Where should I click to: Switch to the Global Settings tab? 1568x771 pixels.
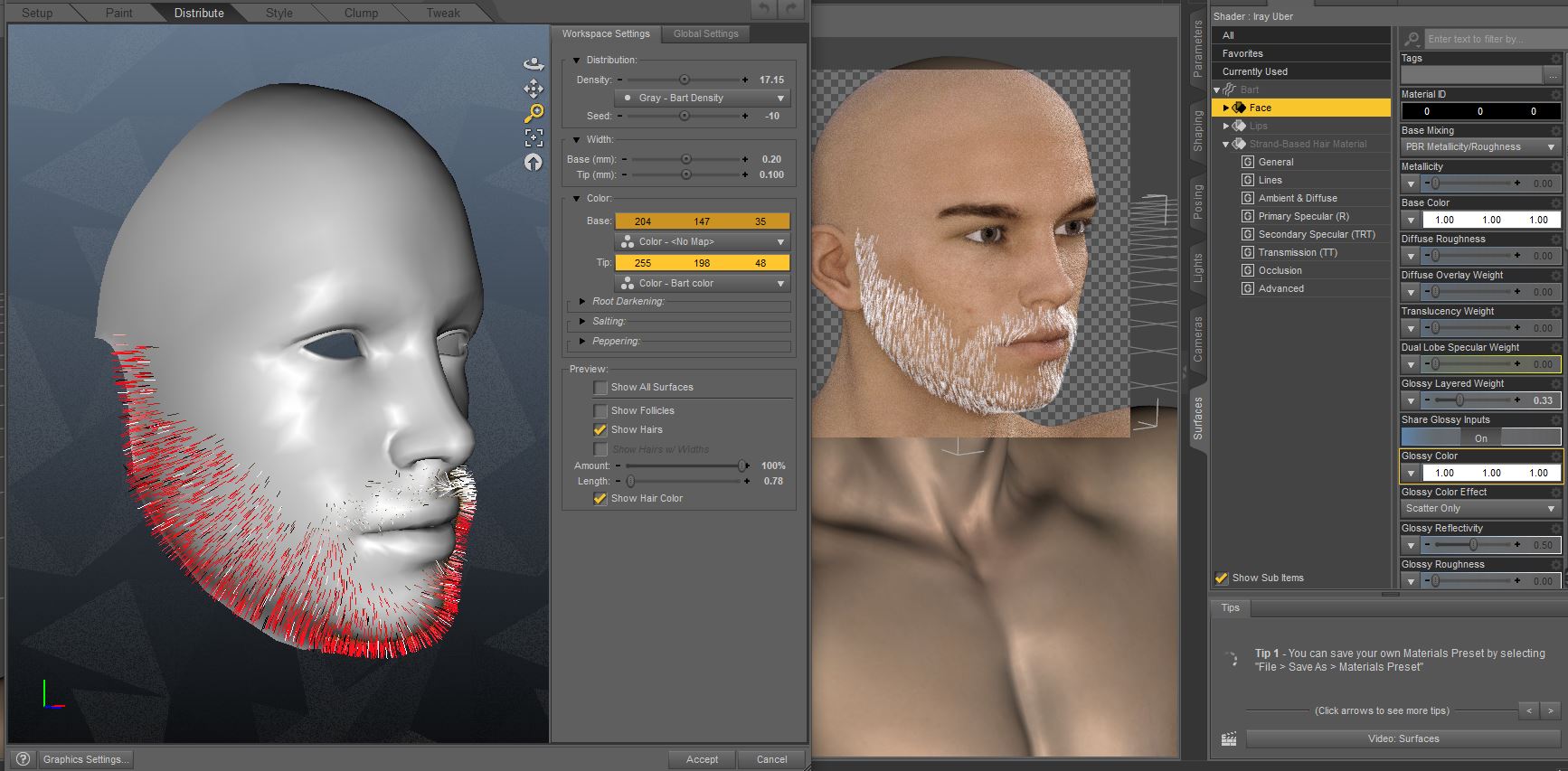pyautogui.click(x=705, y=34)
